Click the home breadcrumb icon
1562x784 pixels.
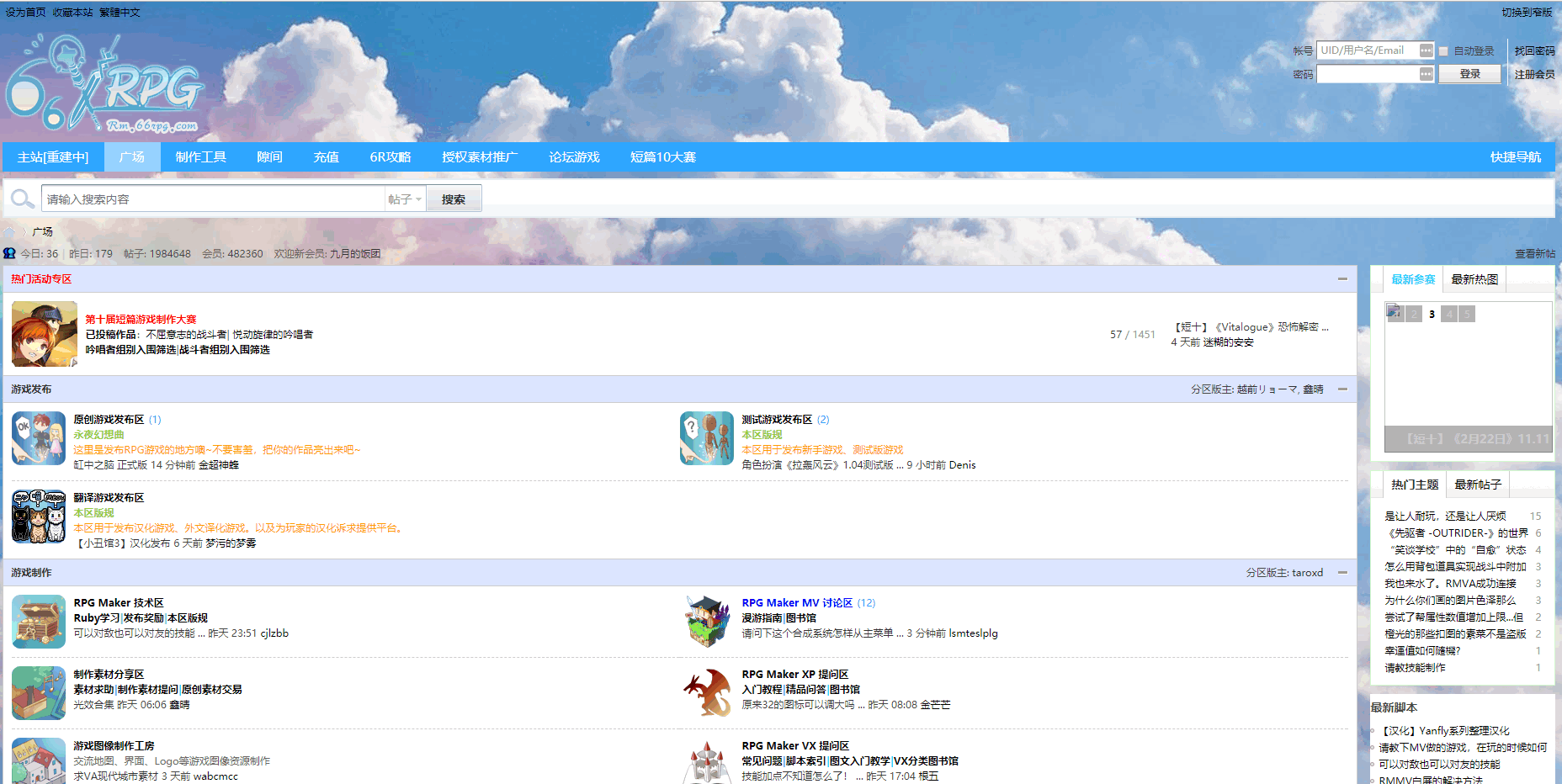[9, 231]
